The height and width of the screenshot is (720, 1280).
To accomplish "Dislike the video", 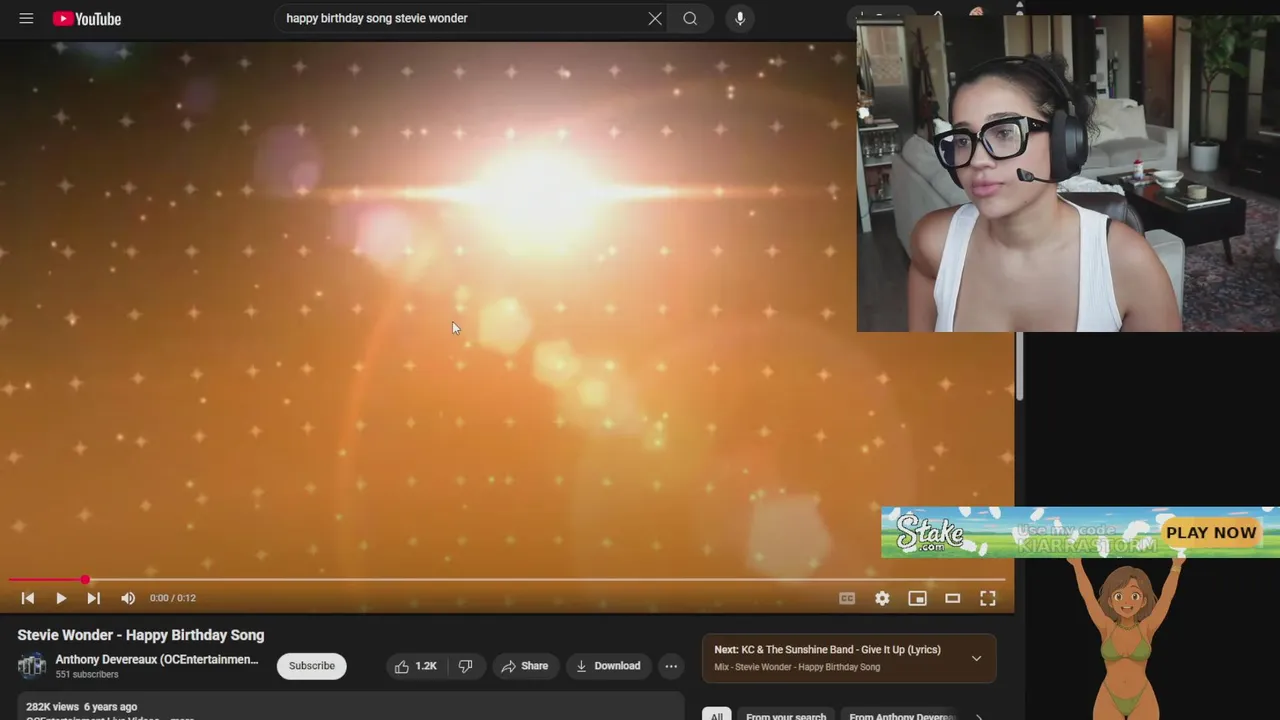I will (x=465, y=666).
